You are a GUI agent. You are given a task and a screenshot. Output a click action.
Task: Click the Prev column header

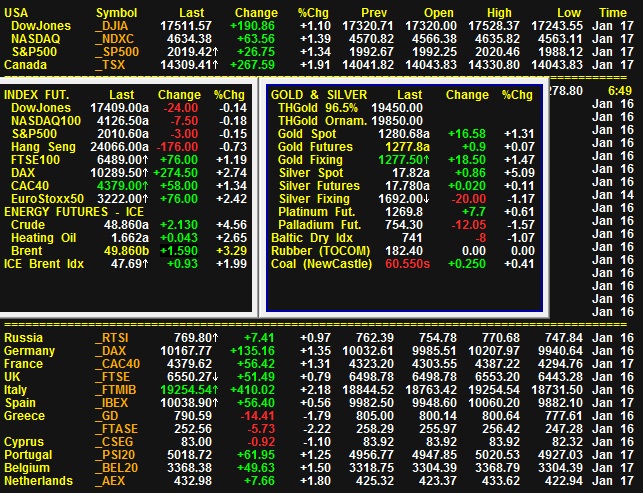click(374, 13)
